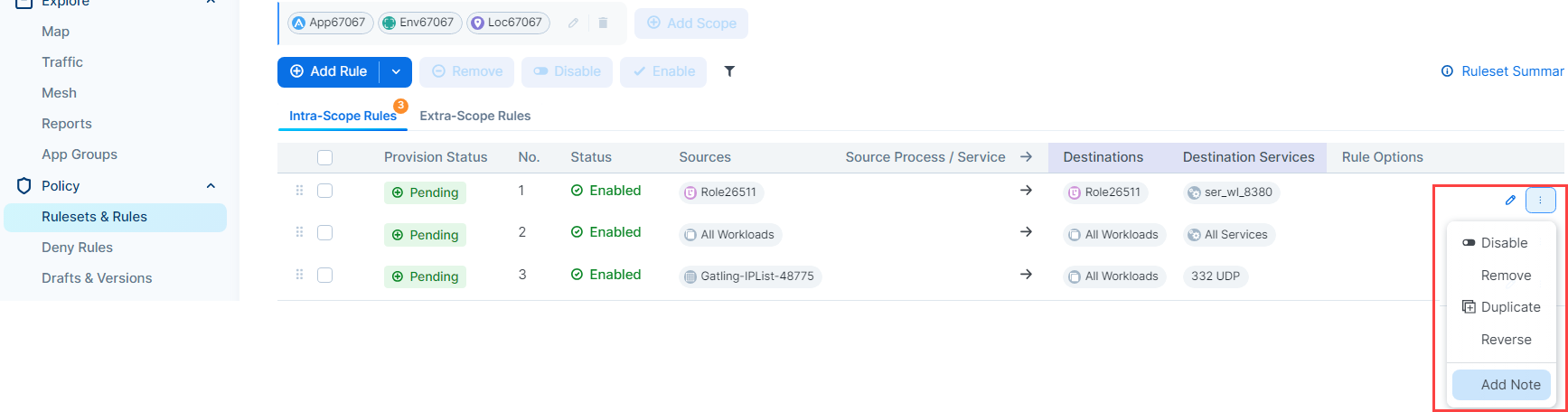Click the Ruleset Summary info icon
The height and width of the screenshot is (412, 1568).
(1447, 71)
